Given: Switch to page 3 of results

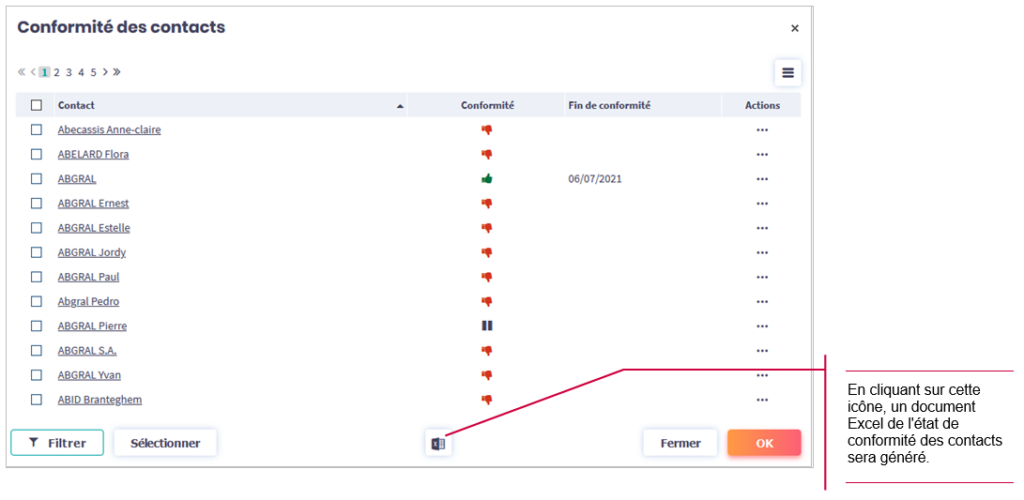Looking at the screenshot, I should click(69, 72).
